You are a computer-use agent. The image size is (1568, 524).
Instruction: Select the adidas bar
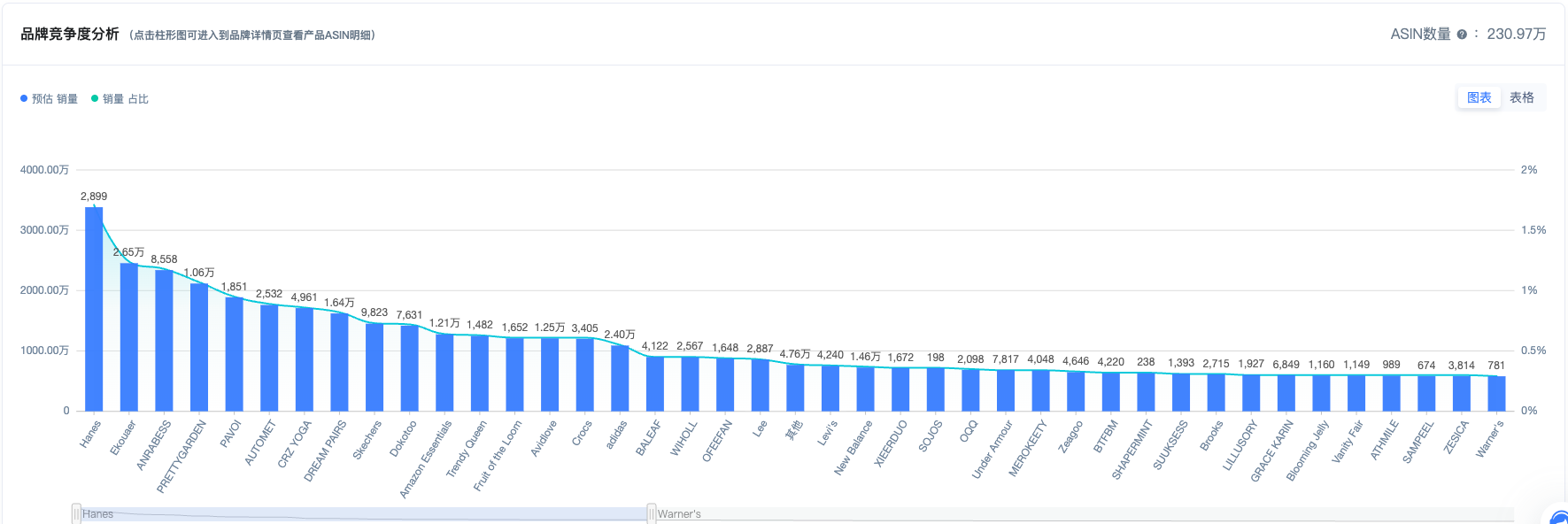click(620, 378)
